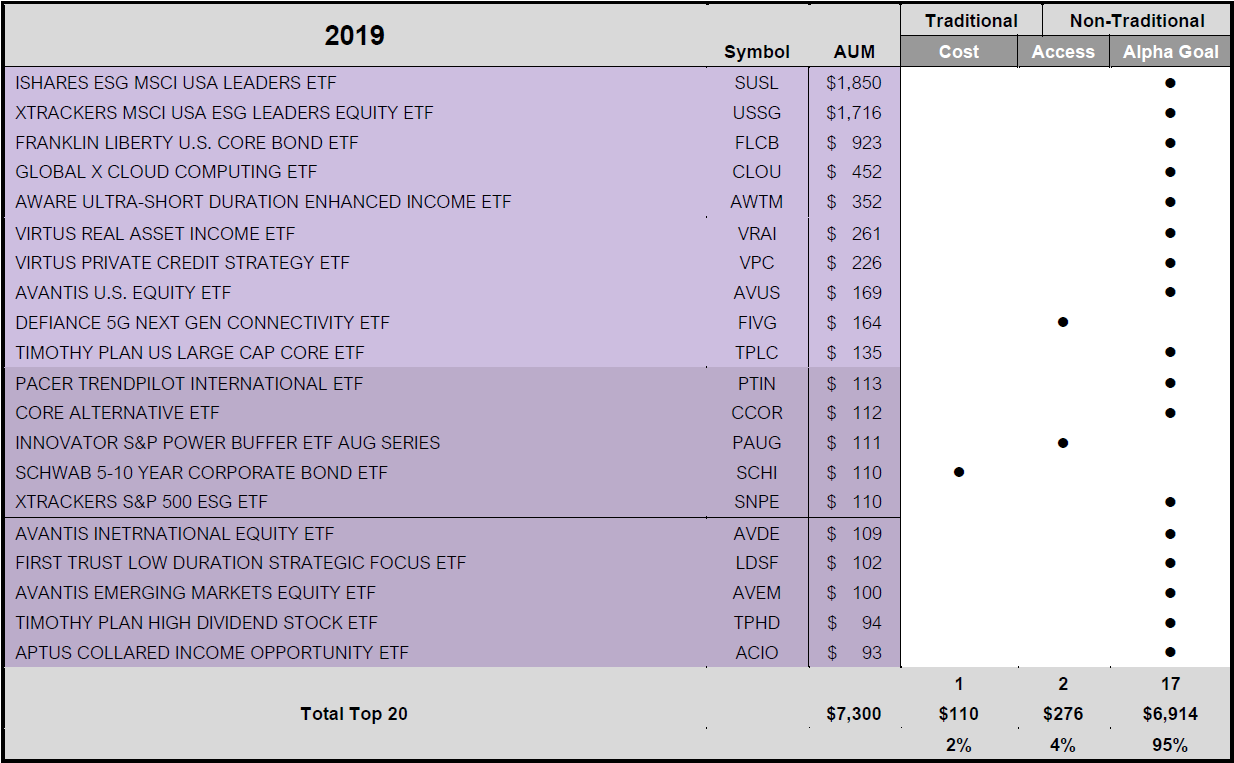Select CORE ALTERNATIVE ETF name
The height and width of the screenshot is (763, 1234).
(117, 413)
